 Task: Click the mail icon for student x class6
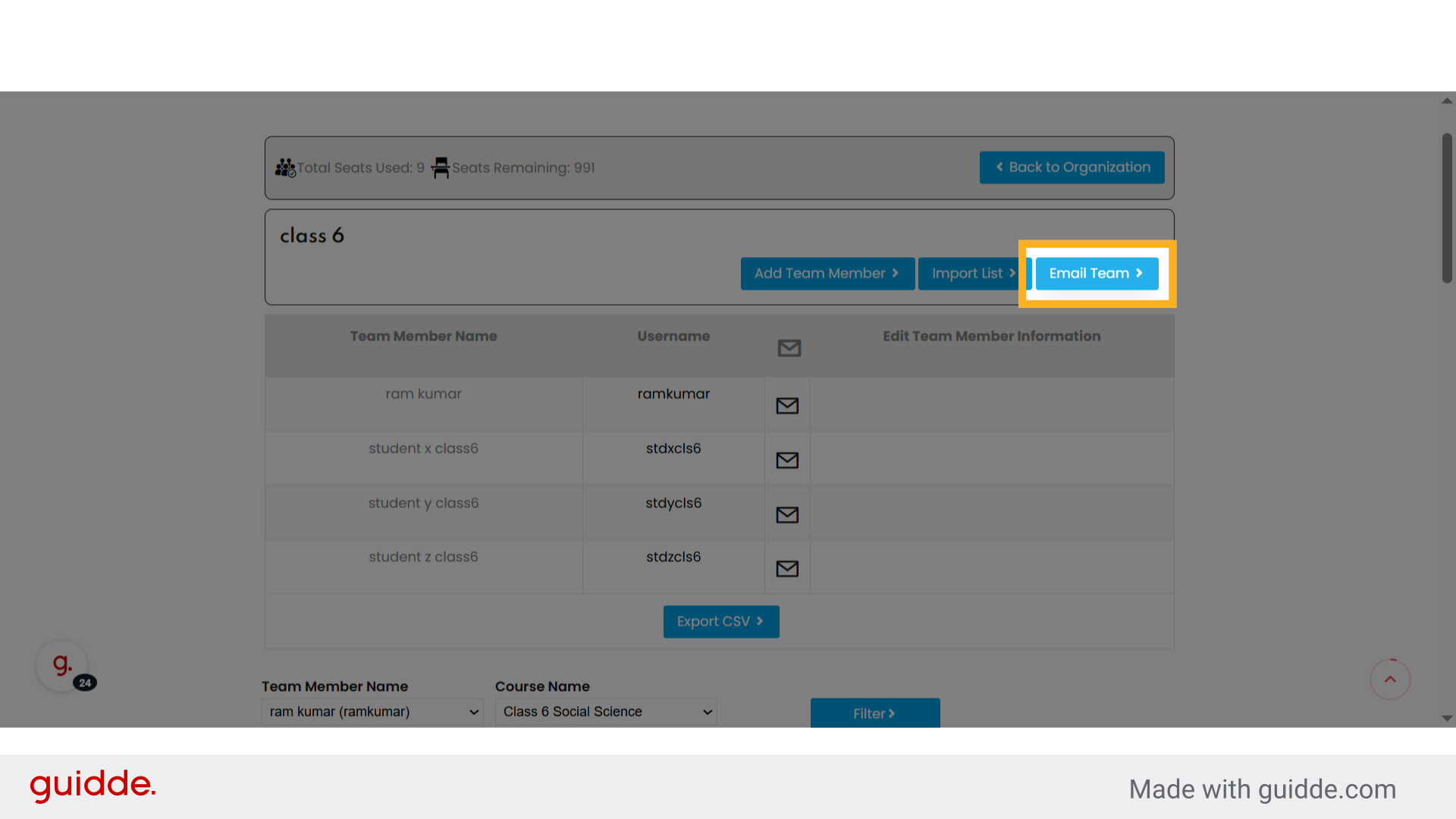click(x=787, y=460)
